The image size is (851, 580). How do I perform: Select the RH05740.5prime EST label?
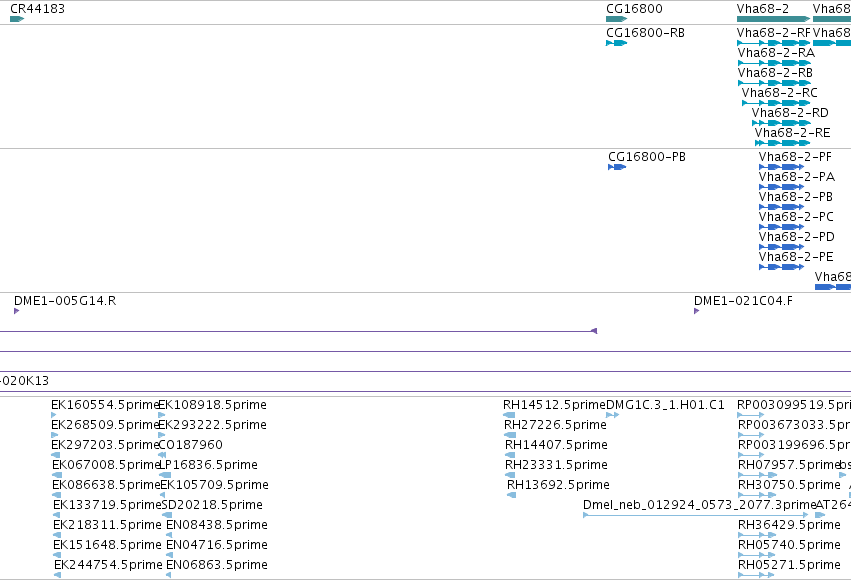pyautogui.click(x=789, y=545)
